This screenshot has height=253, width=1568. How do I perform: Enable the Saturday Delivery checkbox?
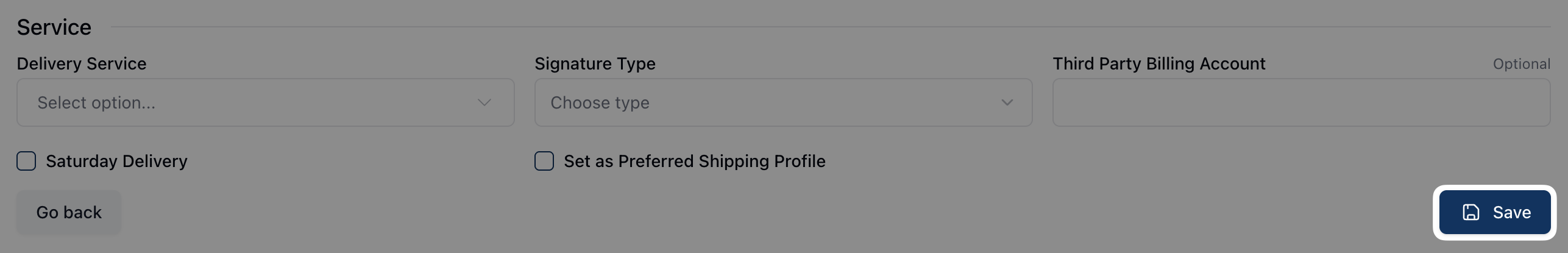tap(26, 161)
